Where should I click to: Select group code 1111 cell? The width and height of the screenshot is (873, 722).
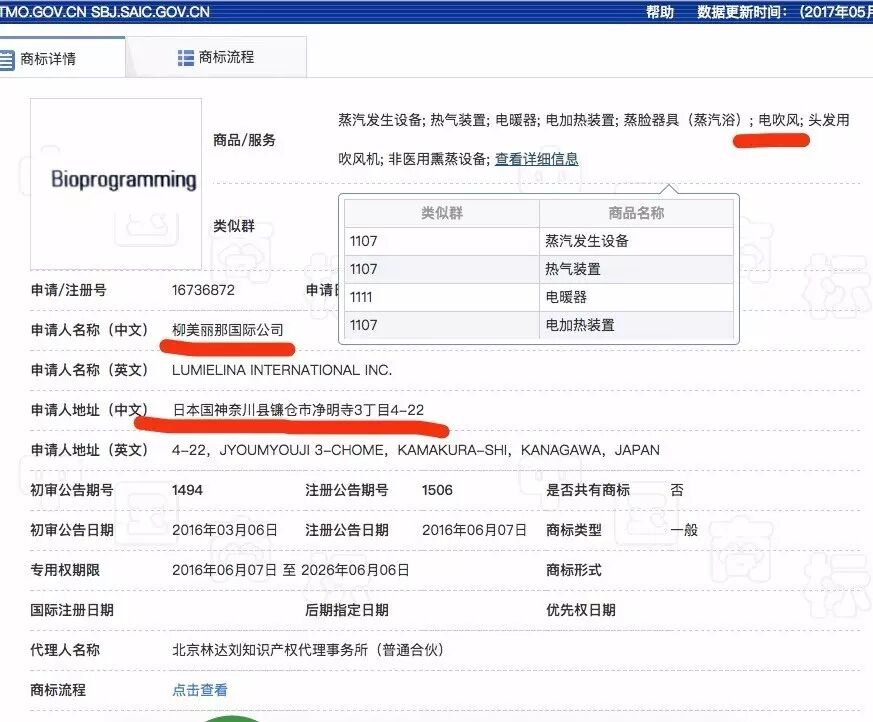coord(442,297)
